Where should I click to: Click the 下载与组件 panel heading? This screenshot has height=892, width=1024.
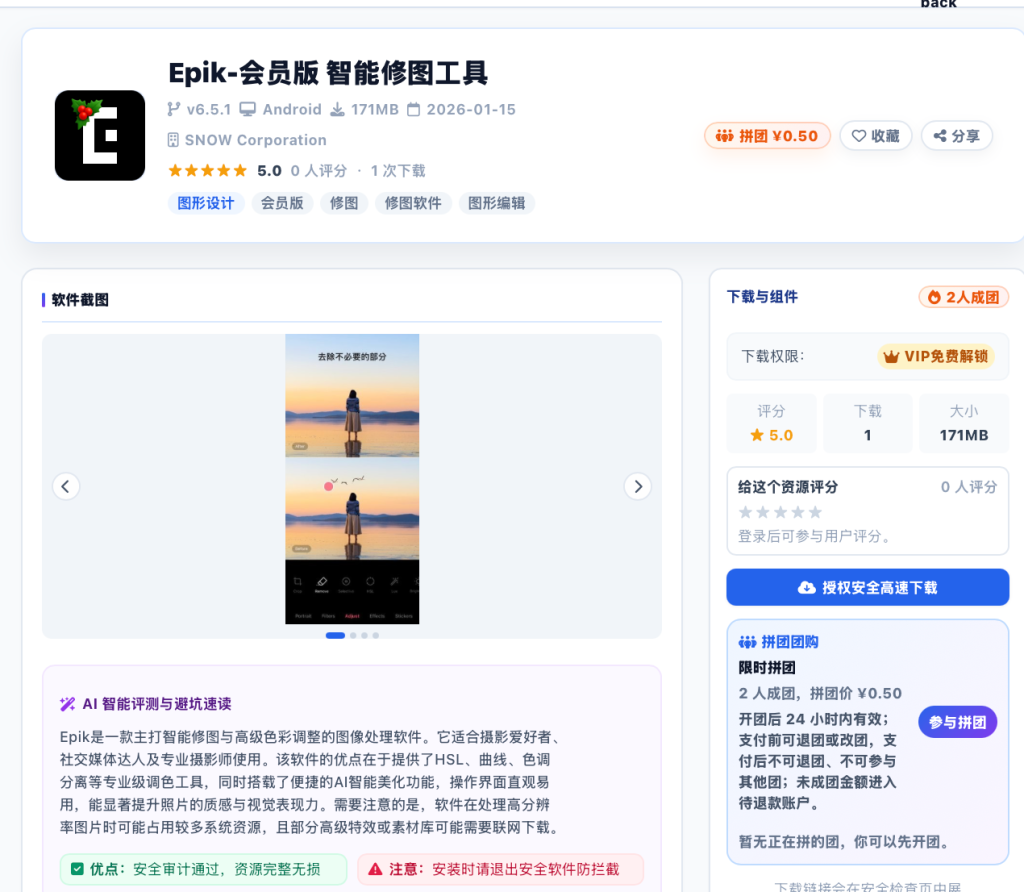click(762, 297)
